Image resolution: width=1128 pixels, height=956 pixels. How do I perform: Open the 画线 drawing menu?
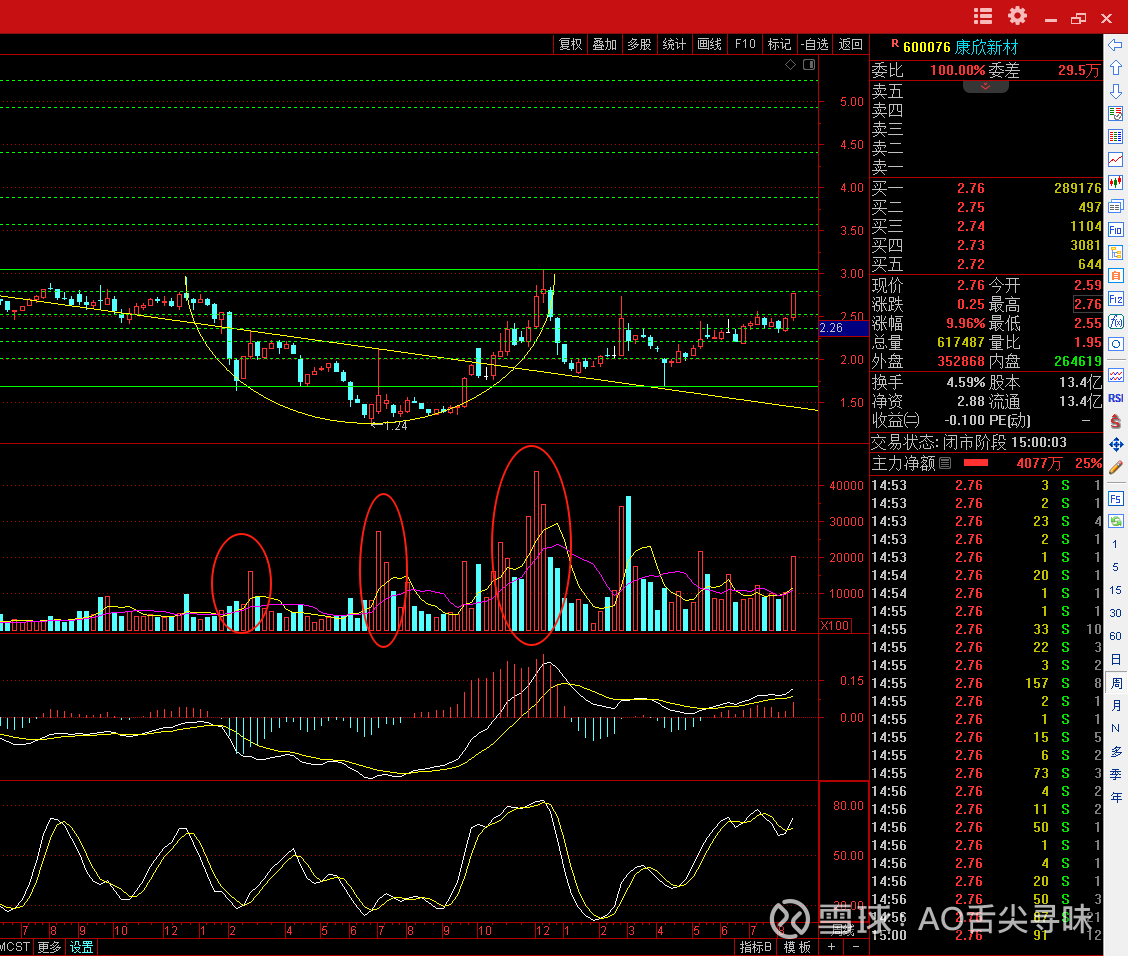[709, 45]
